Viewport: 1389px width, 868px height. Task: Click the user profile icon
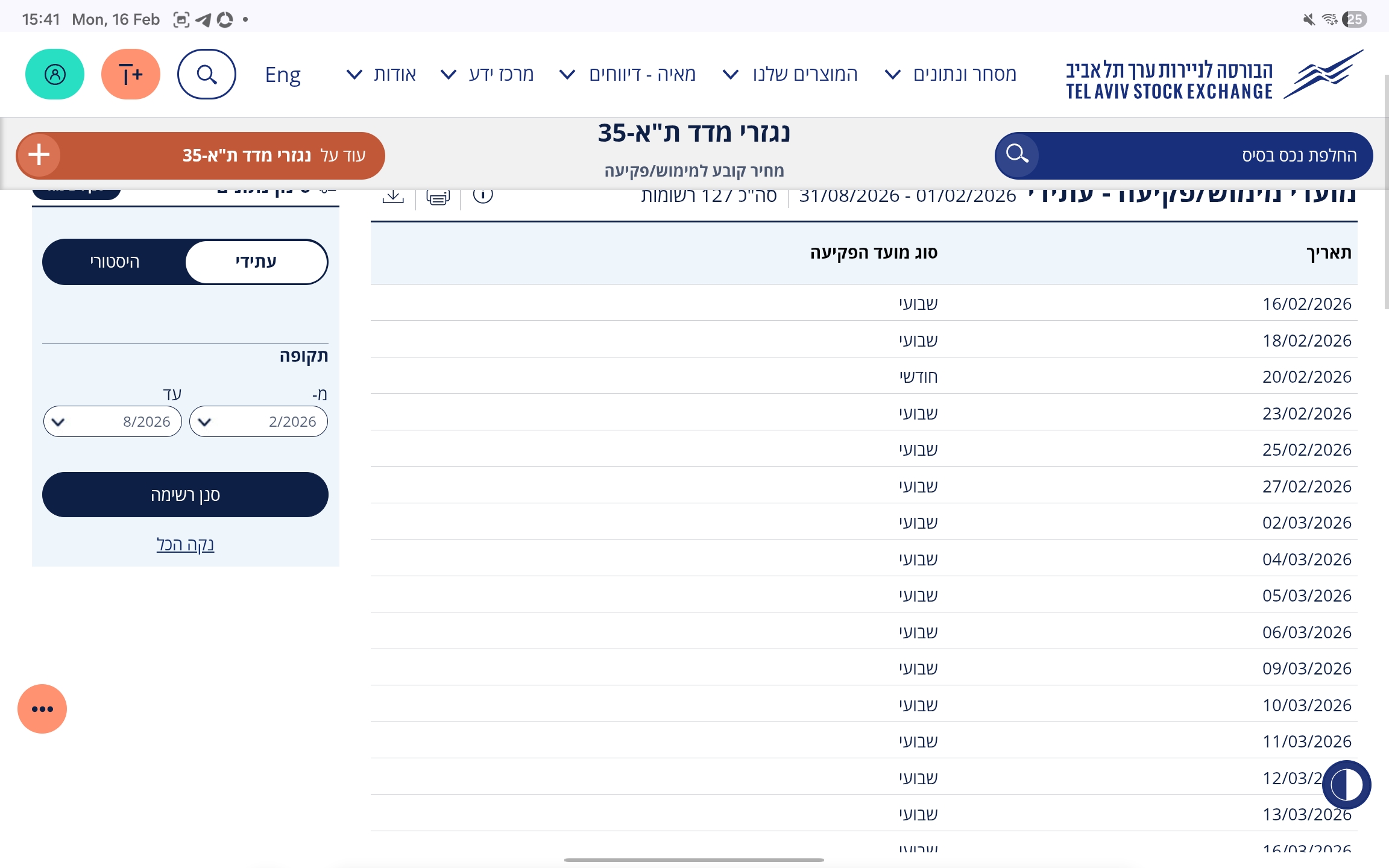55,74
